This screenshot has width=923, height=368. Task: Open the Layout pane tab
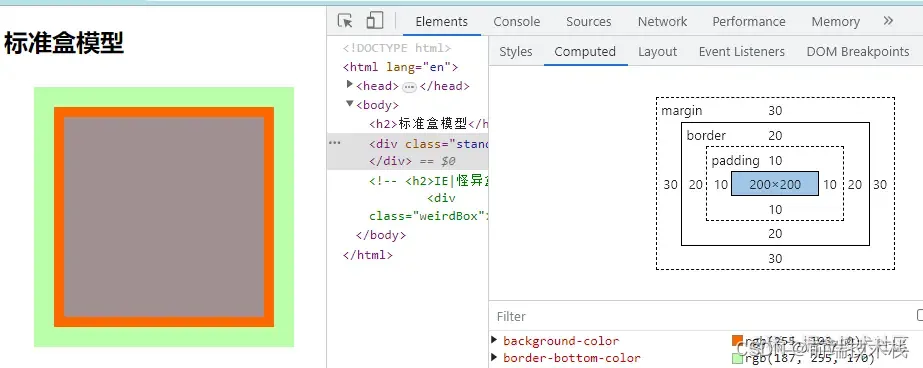pyautogui.click(x=658, y=52)
